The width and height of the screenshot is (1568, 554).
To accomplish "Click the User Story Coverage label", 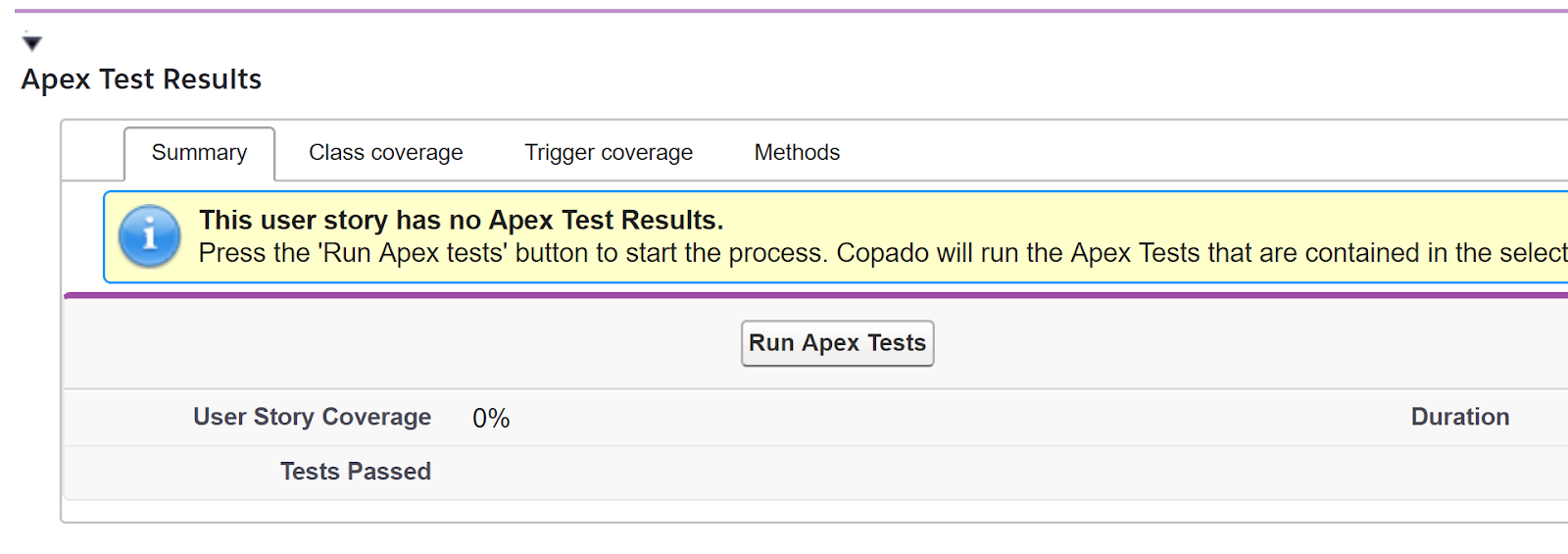I will [x=312, y=417].
